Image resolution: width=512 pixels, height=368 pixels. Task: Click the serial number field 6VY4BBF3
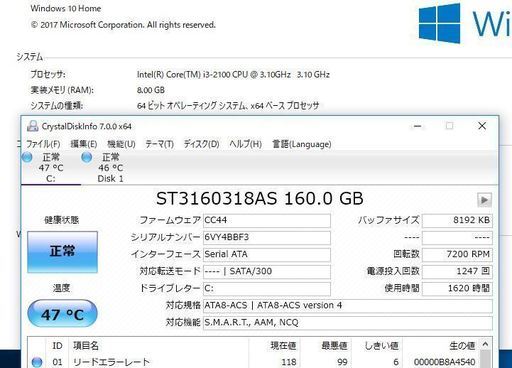pyautogui.click(x=267, y=237)
